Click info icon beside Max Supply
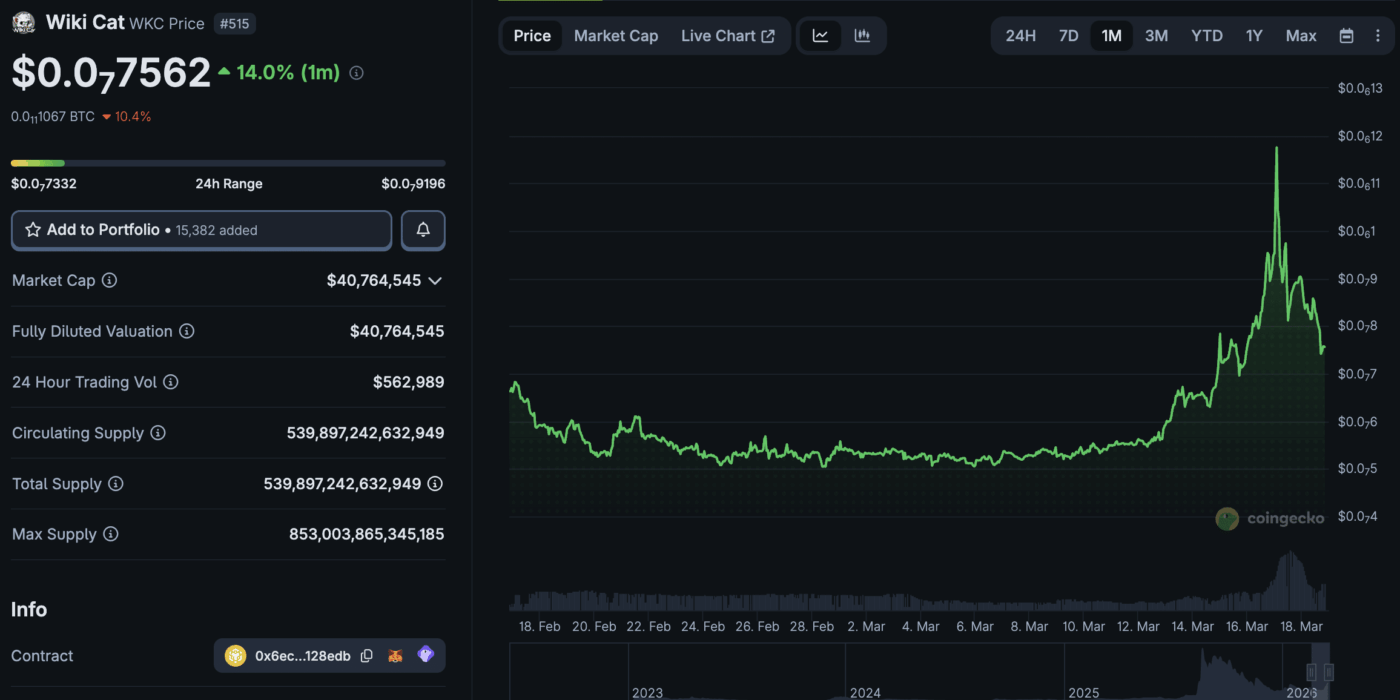This screenshot has height=700, width=1400. 111,534
